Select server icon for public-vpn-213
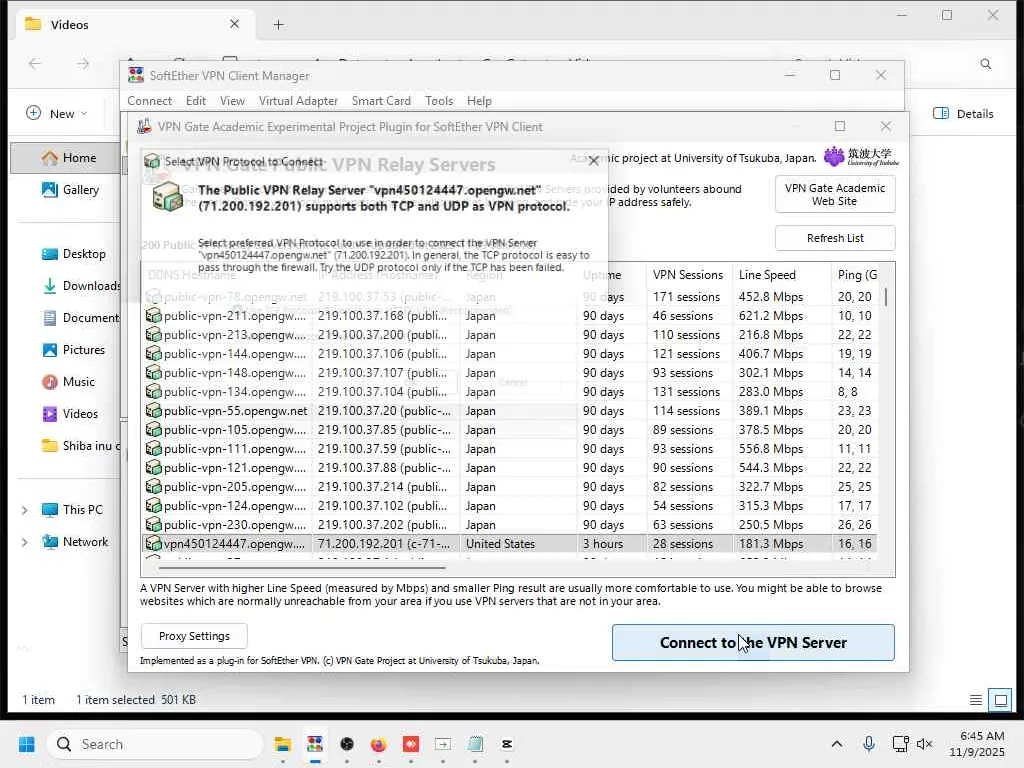 click(x=153, y=334)
